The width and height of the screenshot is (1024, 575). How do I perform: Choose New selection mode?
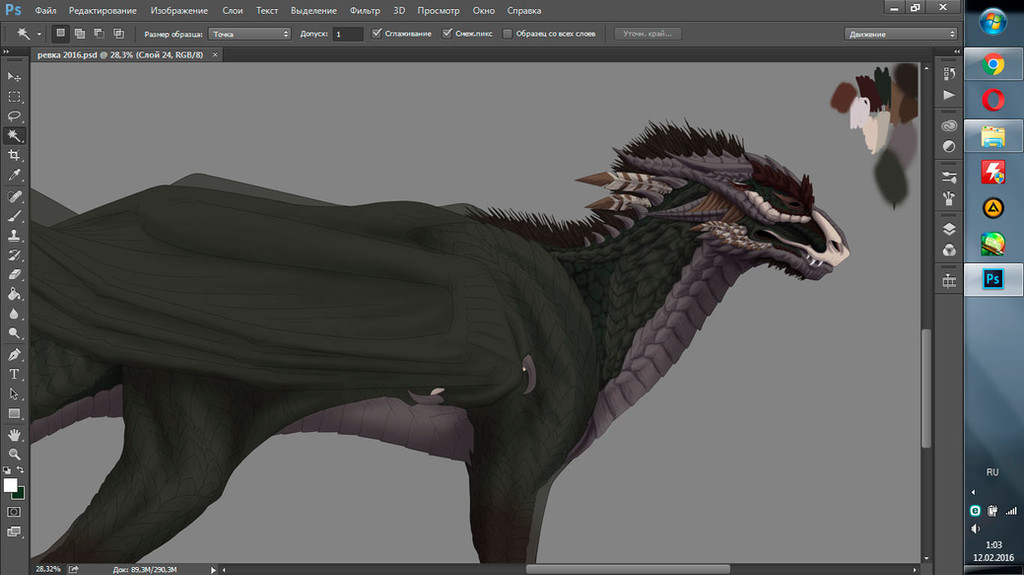point(60,33)
